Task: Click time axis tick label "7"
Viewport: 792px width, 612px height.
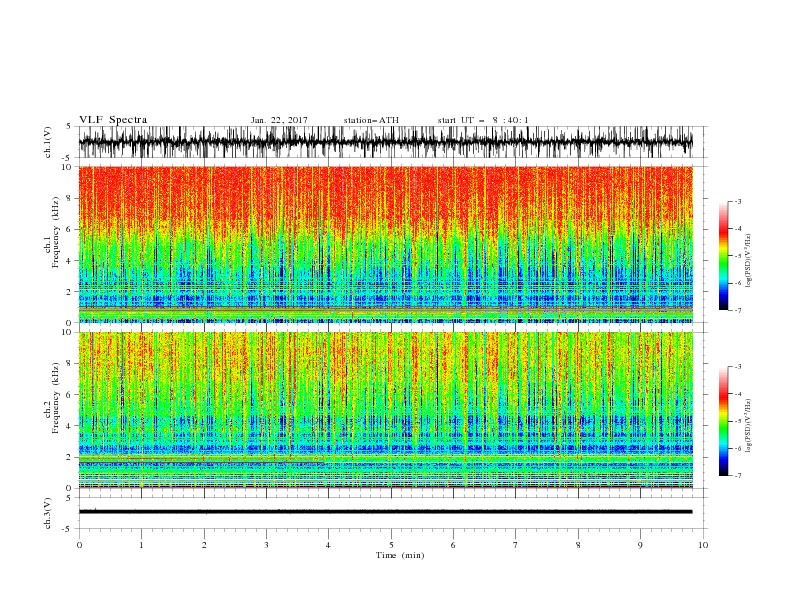Action: click(516, 545)
